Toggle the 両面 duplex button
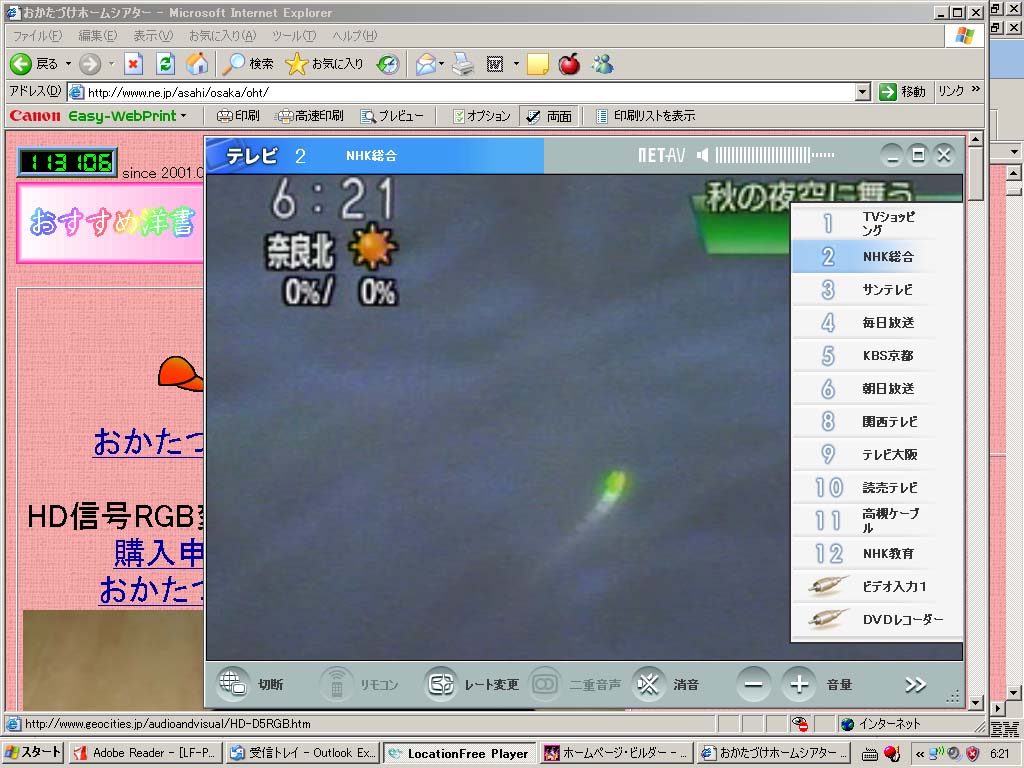This screenshot has height=768, width=1024. point(550,116)
